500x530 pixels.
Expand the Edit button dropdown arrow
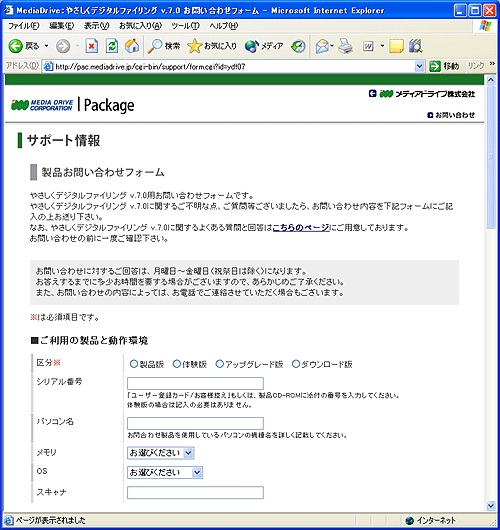tap(382, 46)
